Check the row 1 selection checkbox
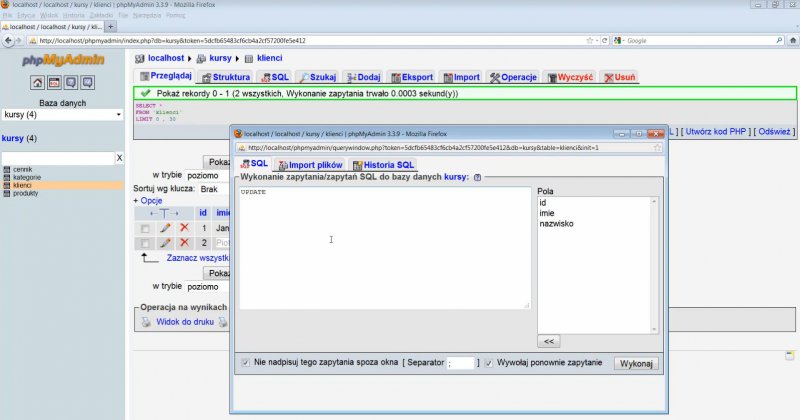Image resolution: width=800 pixels, height=420 pixels. pyautogui.click(x=146, y=229)
